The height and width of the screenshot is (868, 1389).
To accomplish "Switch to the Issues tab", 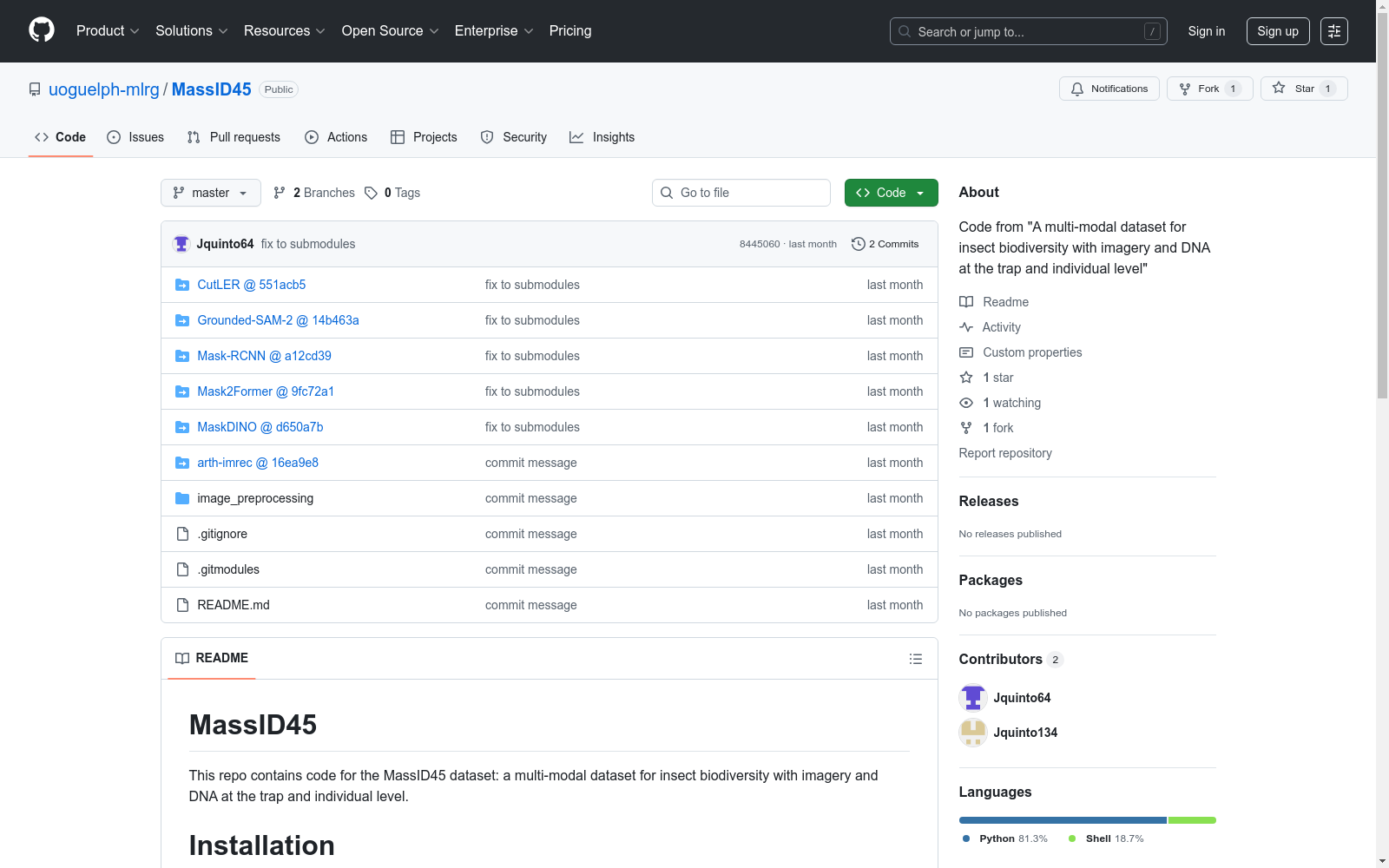I will [x=135, y=137].
